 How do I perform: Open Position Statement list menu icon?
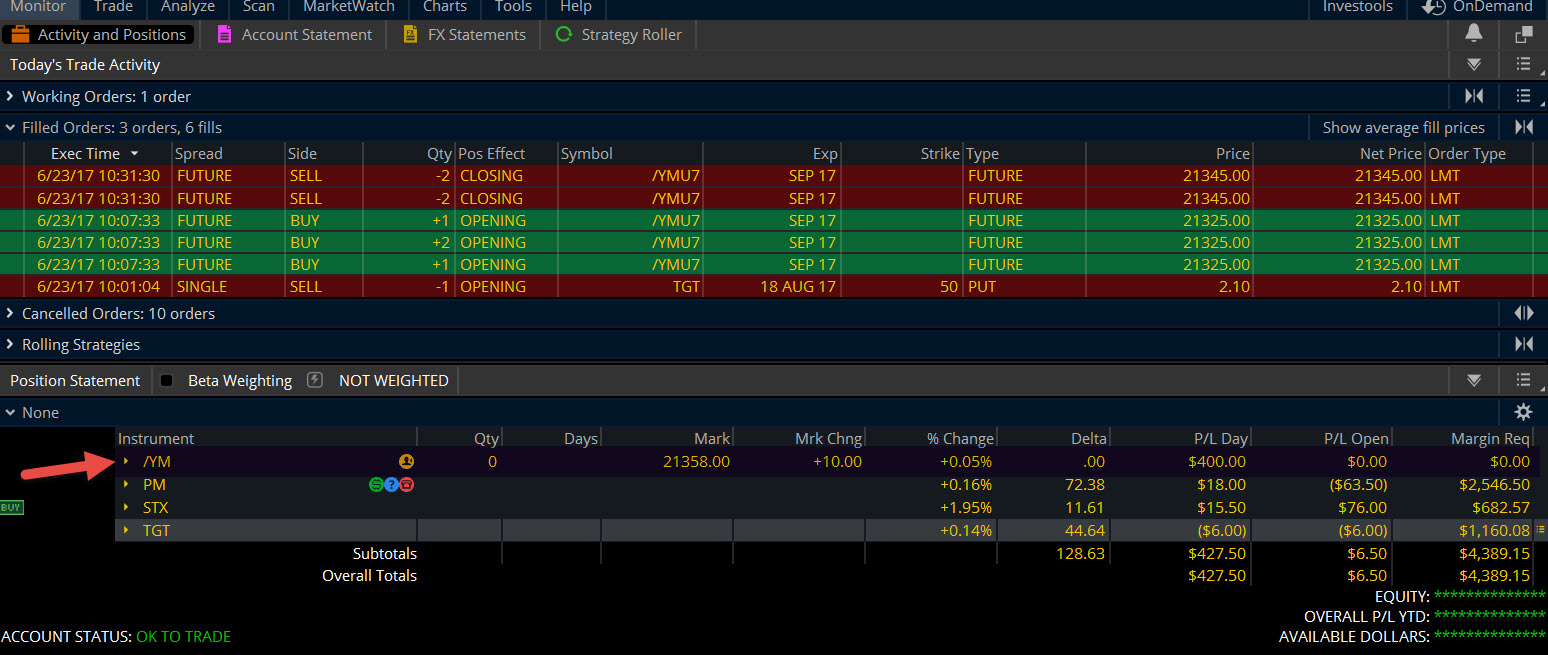click(1523, 380)
